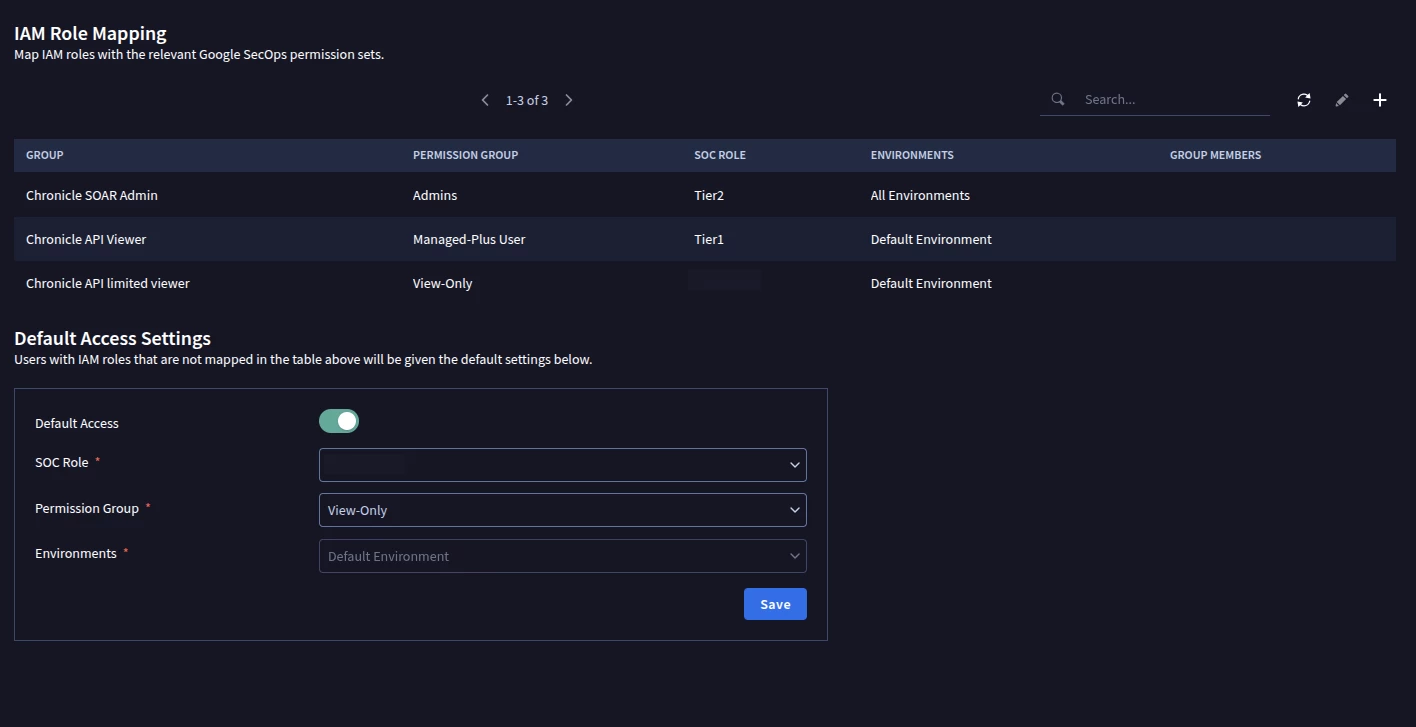Click Default Environment in limited viewer row
Screen dimensions: 1416x727
pos(931,283)
